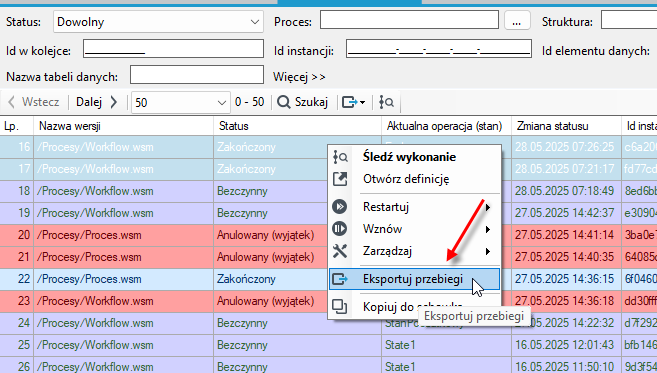The width and height of the screenshot is (657, 373).
Task: Select row 16 /Procesy/Workflow.wsm
Action: [95, 147]
